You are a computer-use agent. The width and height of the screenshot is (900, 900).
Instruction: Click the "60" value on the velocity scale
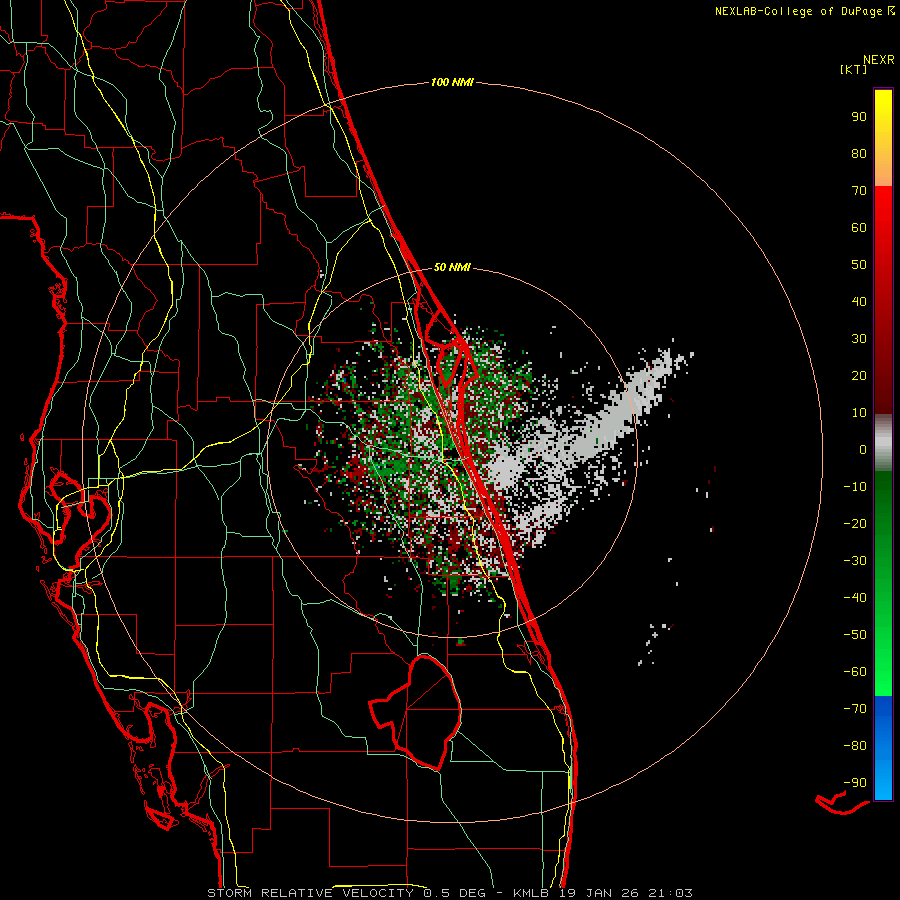(x=859, y=228)
